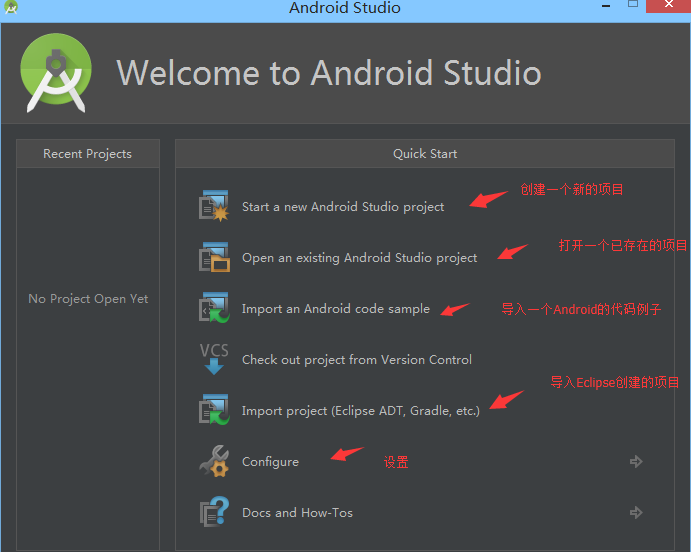691x552 pixels.
Task: Click the Import project (Eclipse ADT) icon
Action: pyautogui.click(x=214, y=410)
